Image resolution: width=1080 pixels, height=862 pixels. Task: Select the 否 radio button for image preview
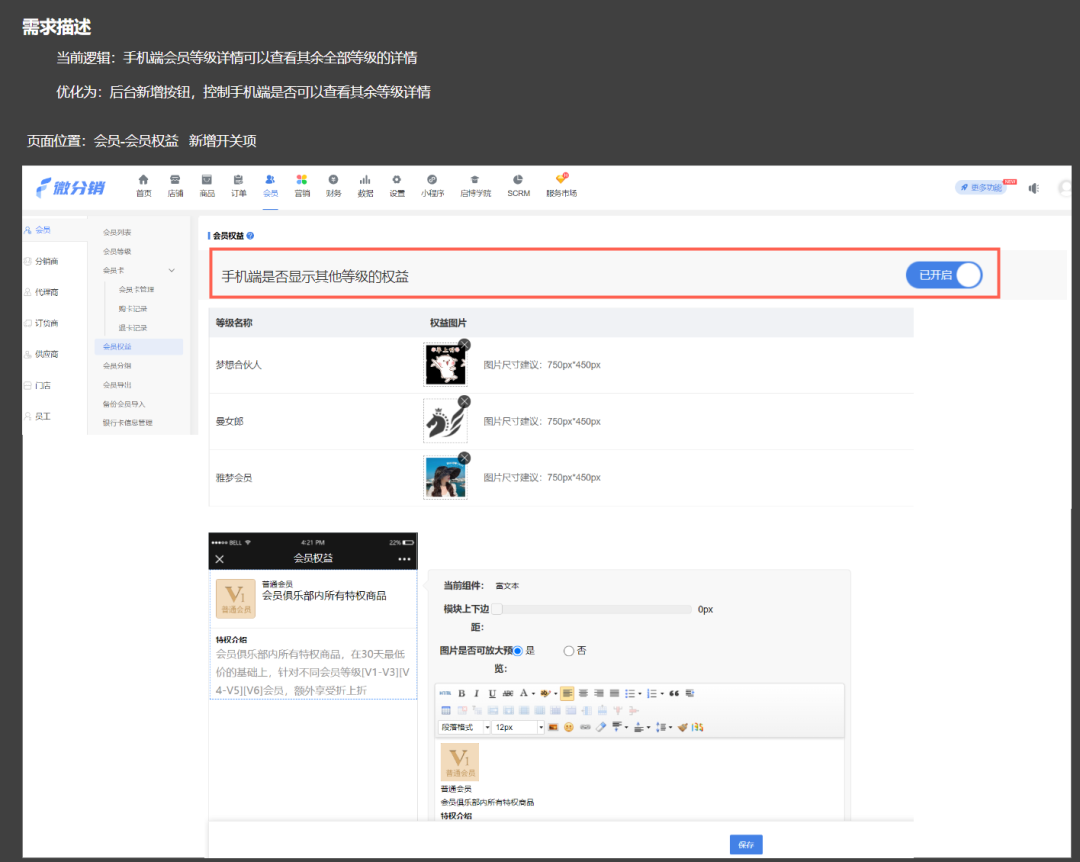point(569,650)
